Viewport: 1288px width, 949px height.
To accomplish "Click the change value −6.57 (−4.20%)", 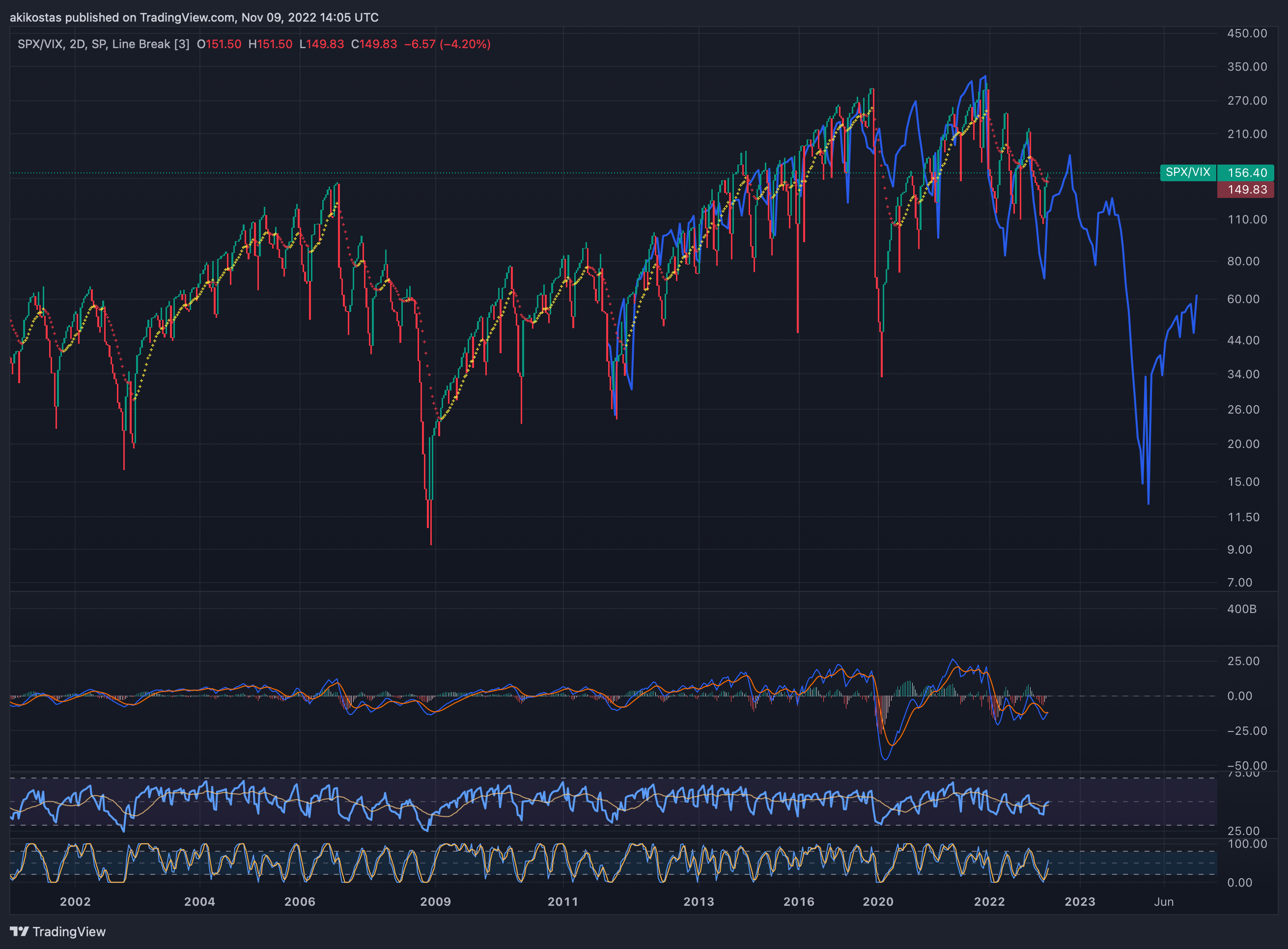I will [x=448, y=44].
